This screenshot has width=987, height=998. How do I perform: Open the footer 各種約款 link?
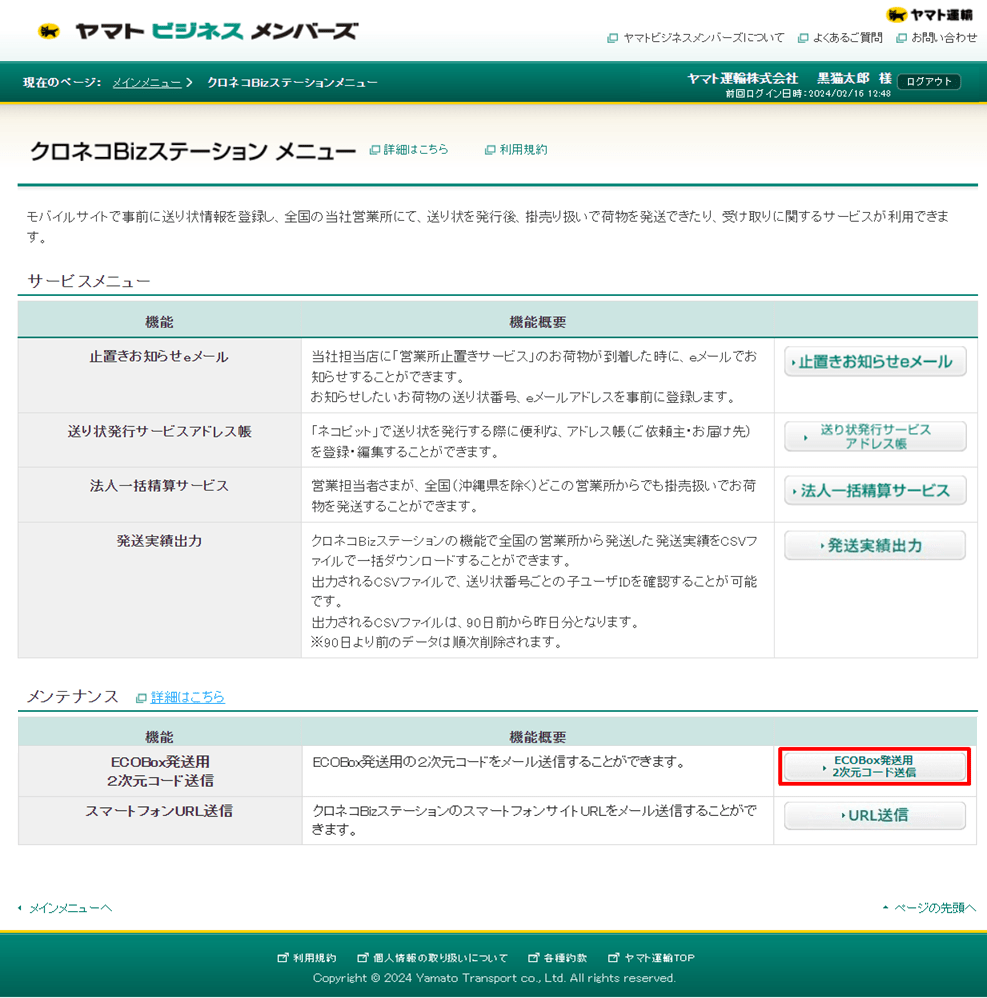565,958
